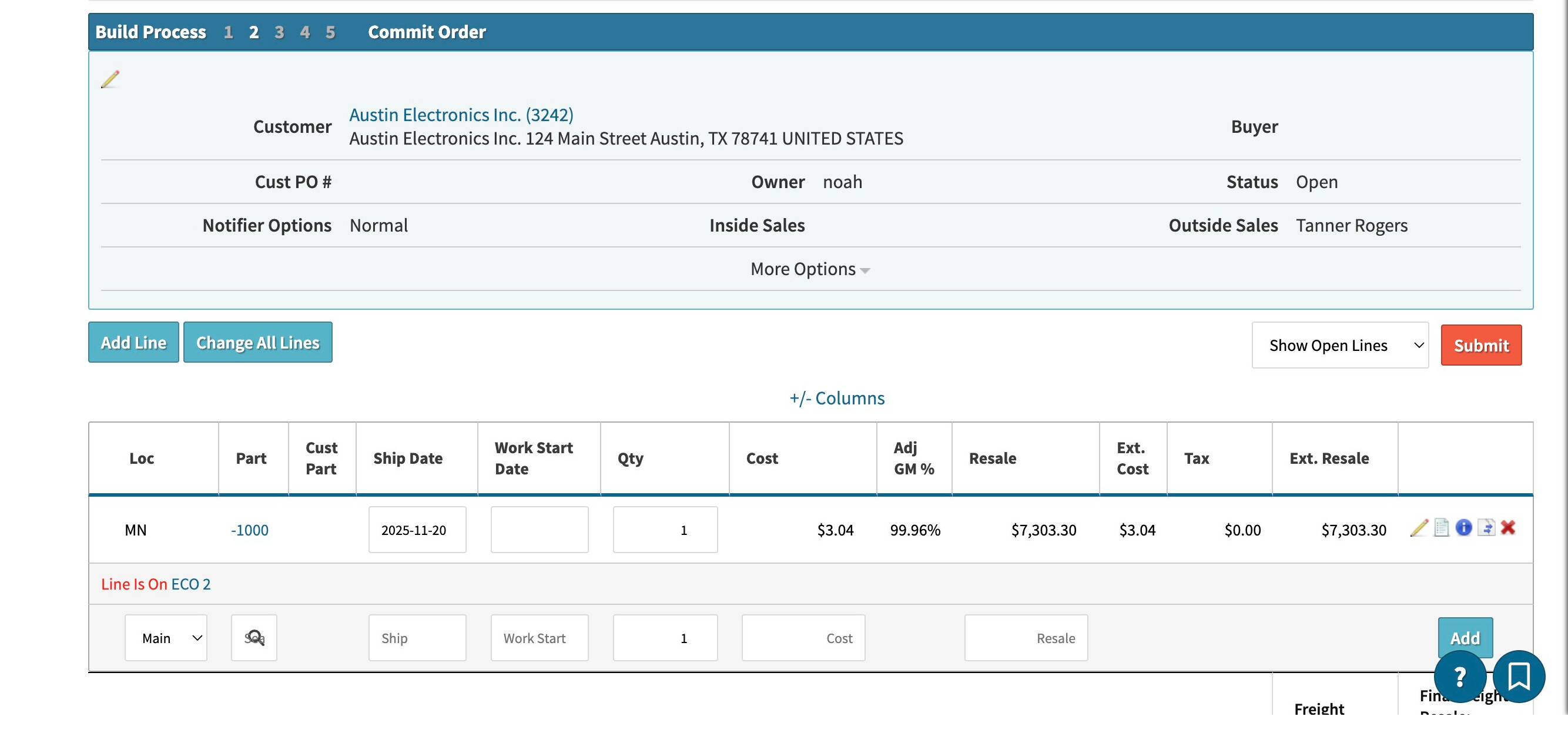This screenshot has width=1568, height=743.
Task: Select Commit Order in header bar
Action: point(427,32)
